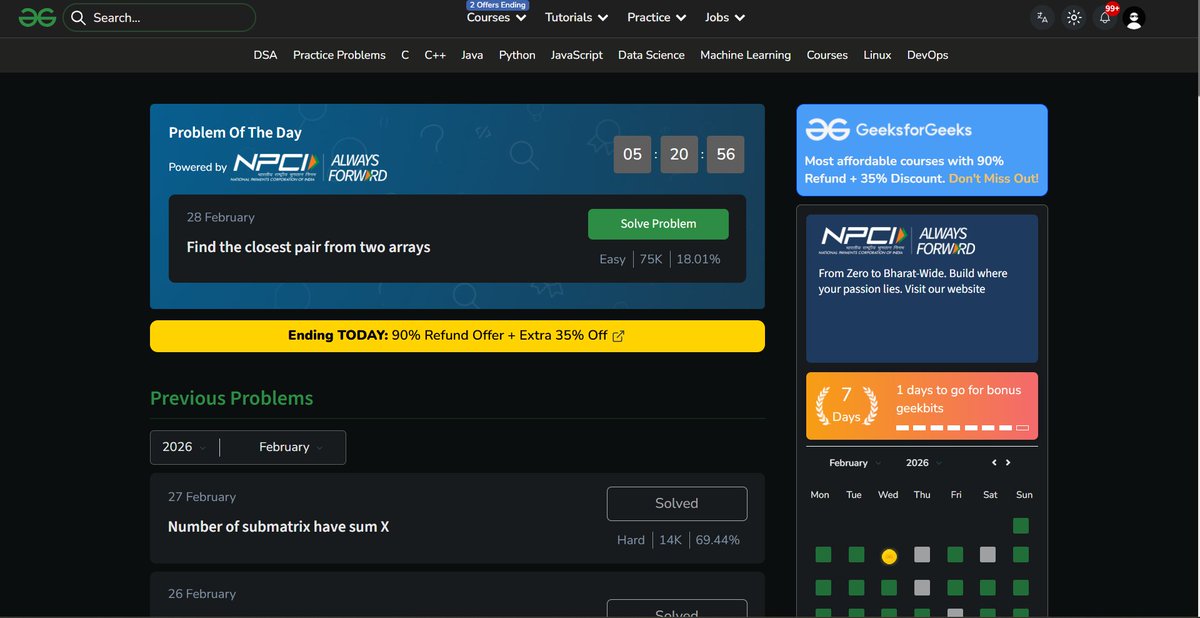Open Practice Problems in topic bar

coord(339,55)
